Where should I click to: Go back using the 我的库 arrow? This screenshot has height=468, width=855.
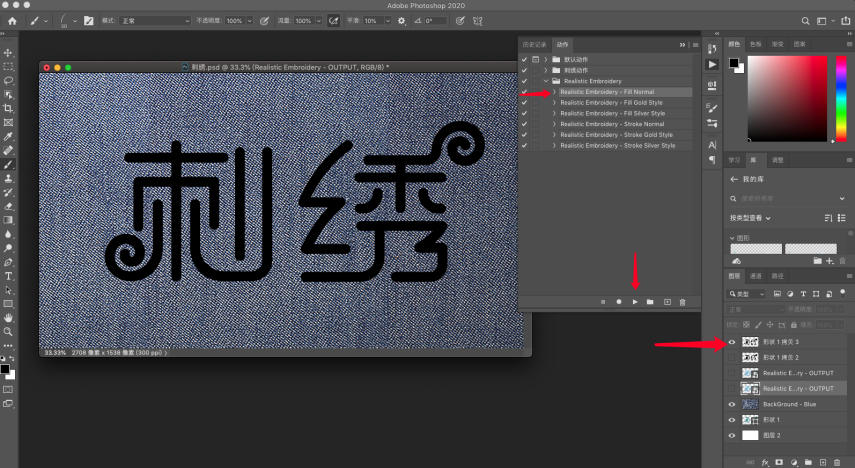(x=734, y=179)
